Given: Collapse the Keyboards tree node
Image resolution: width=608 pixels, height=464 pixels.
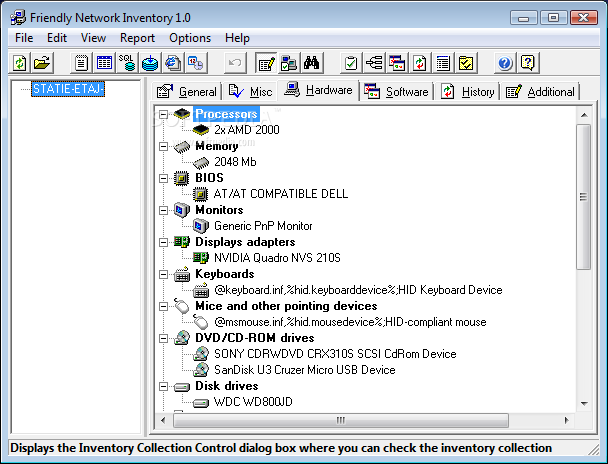Looking at the screenshot, I should (164, 274).
